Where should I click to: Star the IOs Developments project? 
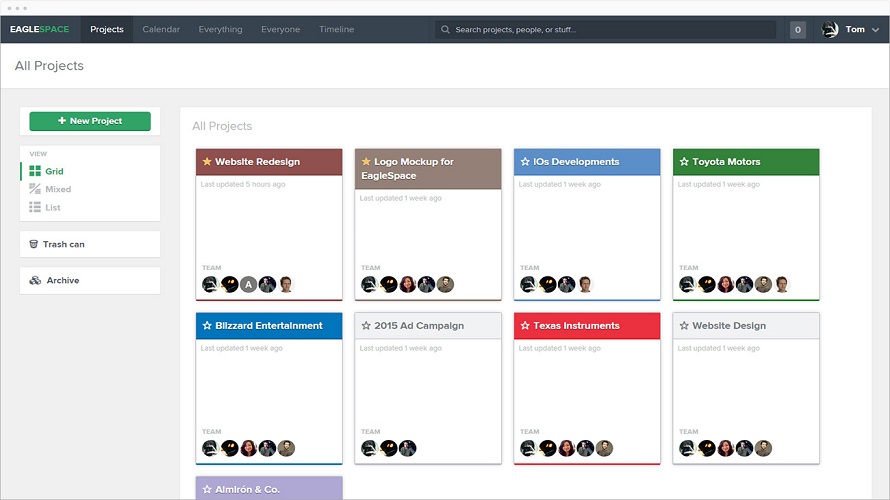(525, 162)
